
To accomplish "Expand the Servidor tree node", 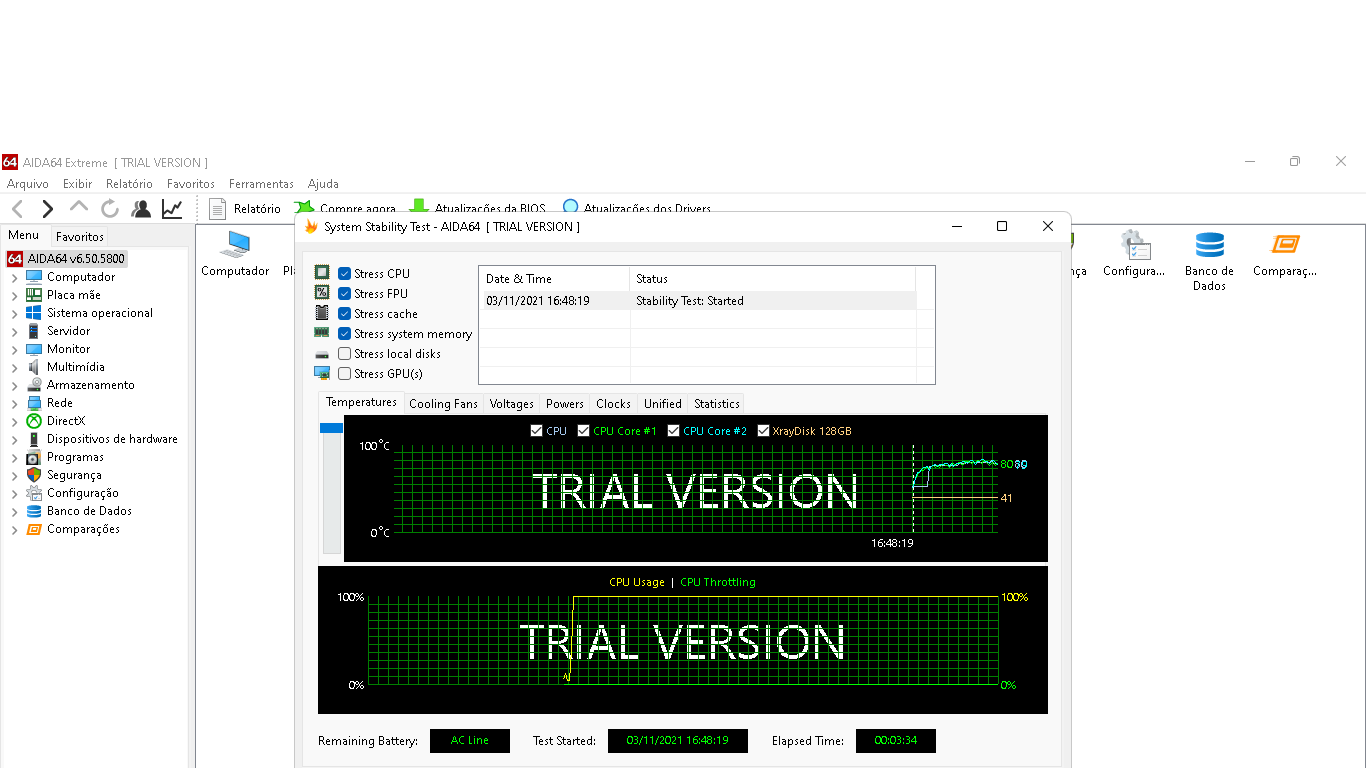I will point(14,331).
